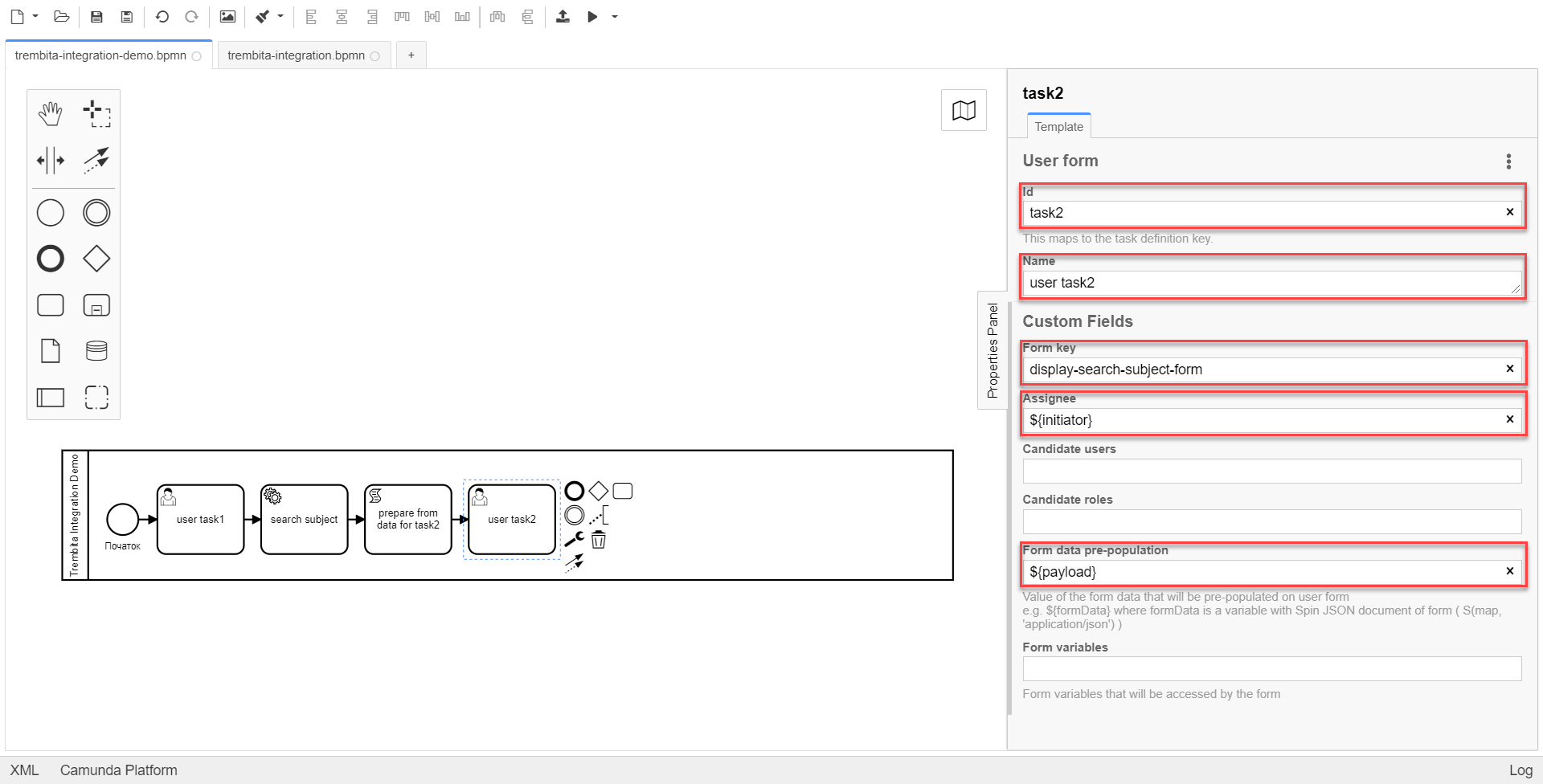Switch to trembita-integration.bpmn tab
This screenshot has width=1543, height=784.
pyautogui.click(x=296, y=55)
